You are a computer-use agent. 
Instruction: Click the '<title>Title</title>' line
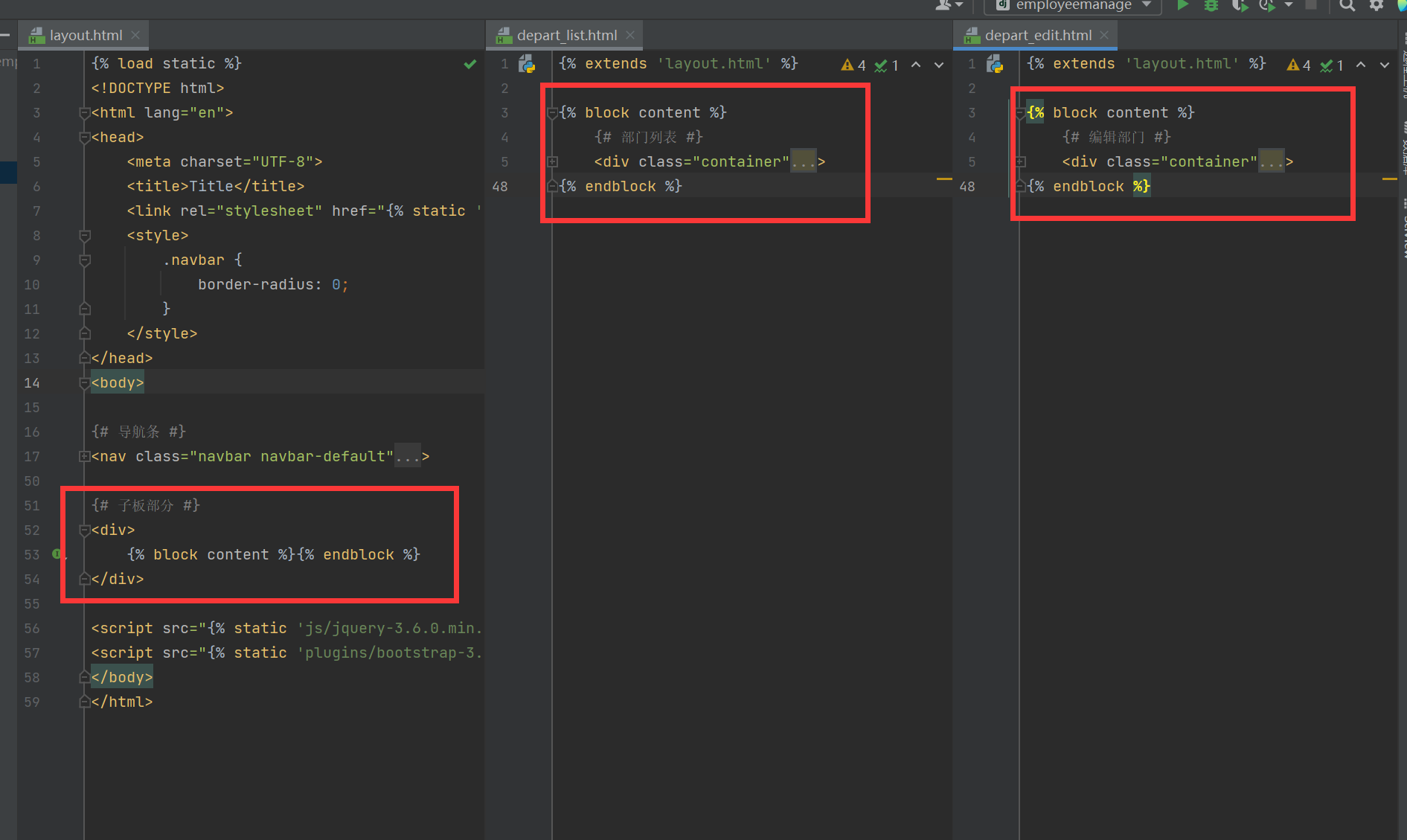(x=216, y=186)
